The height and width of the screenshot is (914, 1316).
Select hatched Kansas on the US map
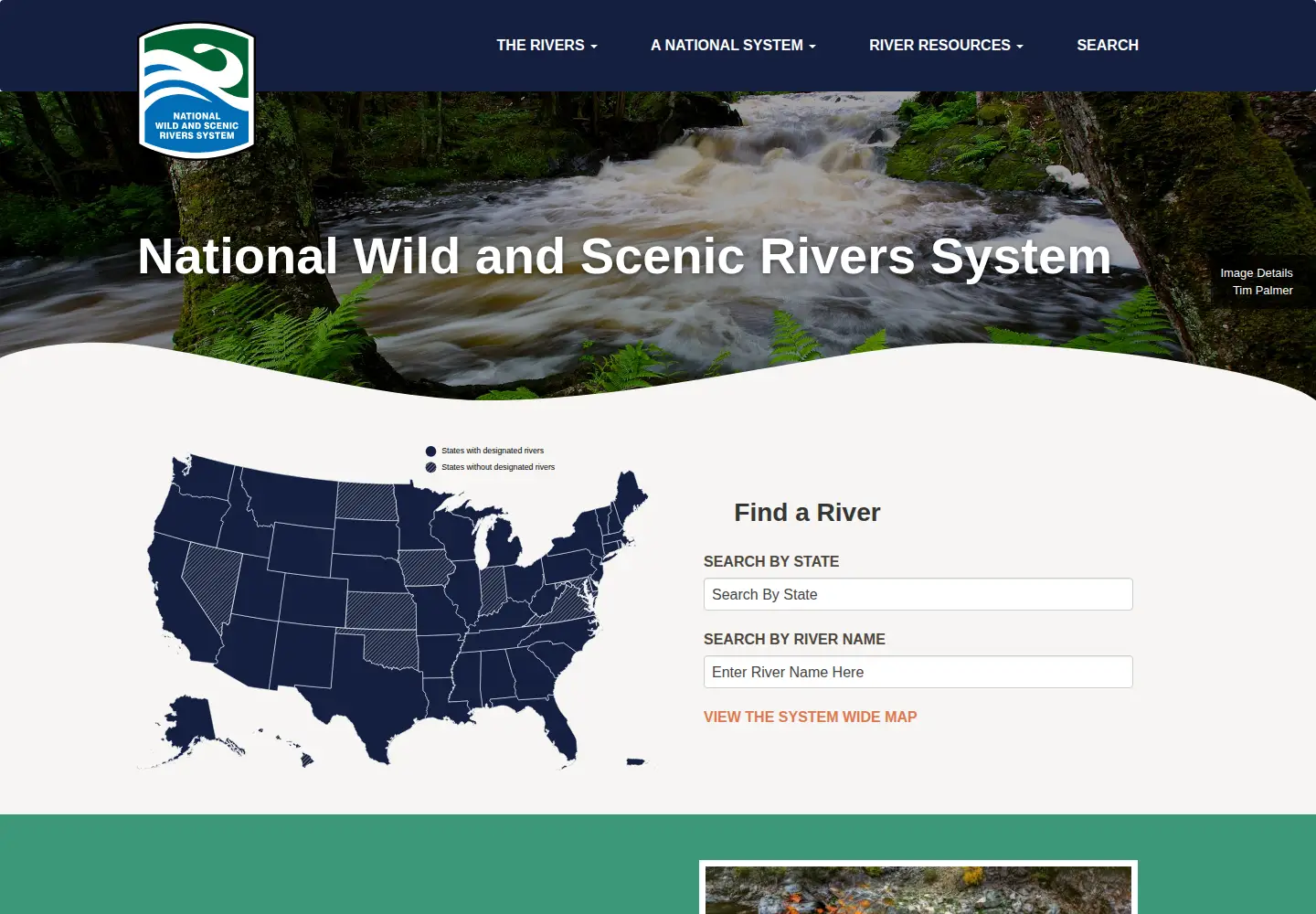click(381, 611)
